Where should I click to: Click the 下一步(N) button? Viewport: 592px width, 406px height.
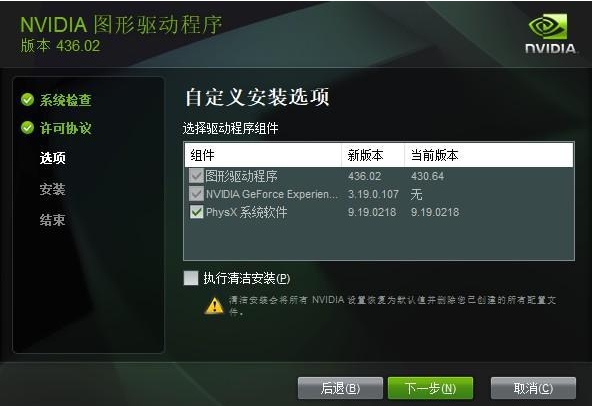(430, 388)
